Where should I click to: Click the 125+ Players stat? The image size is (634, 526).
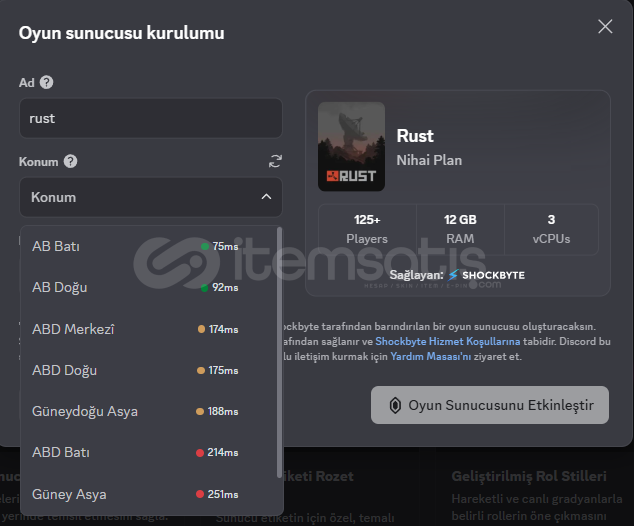(367, 229)
